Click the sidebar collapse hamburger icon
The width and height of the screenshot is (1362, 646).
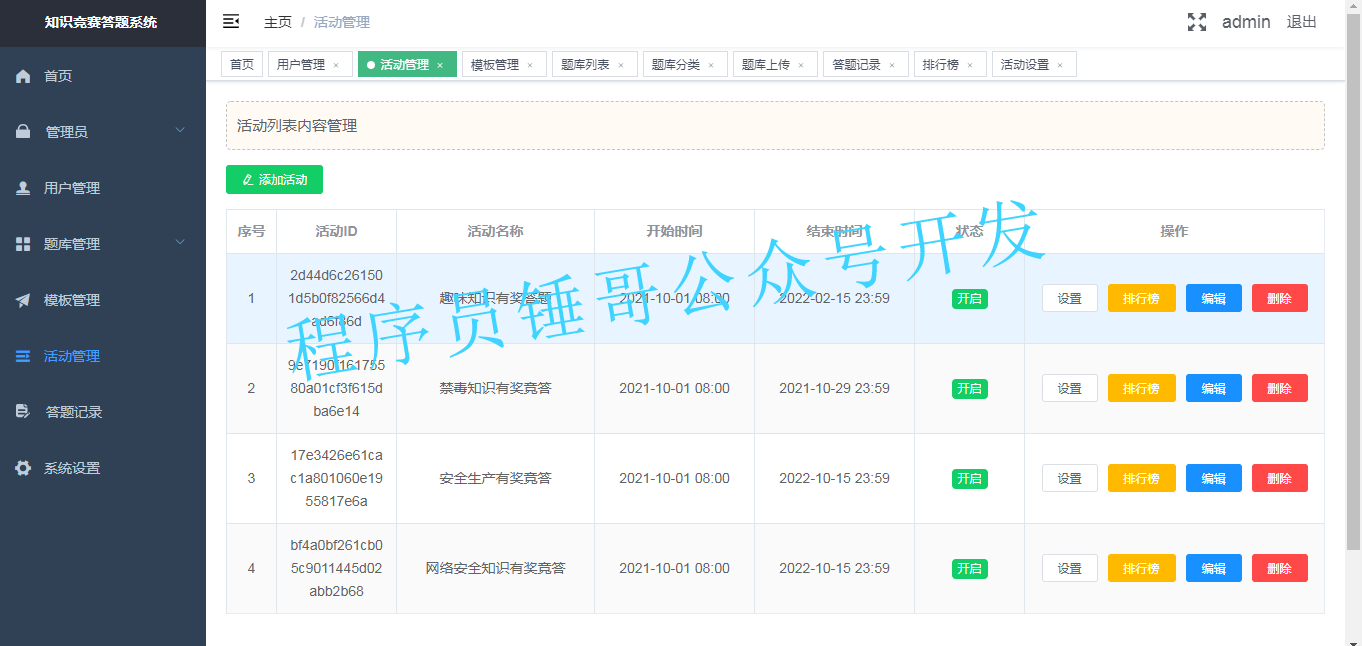tap(231, 21)
